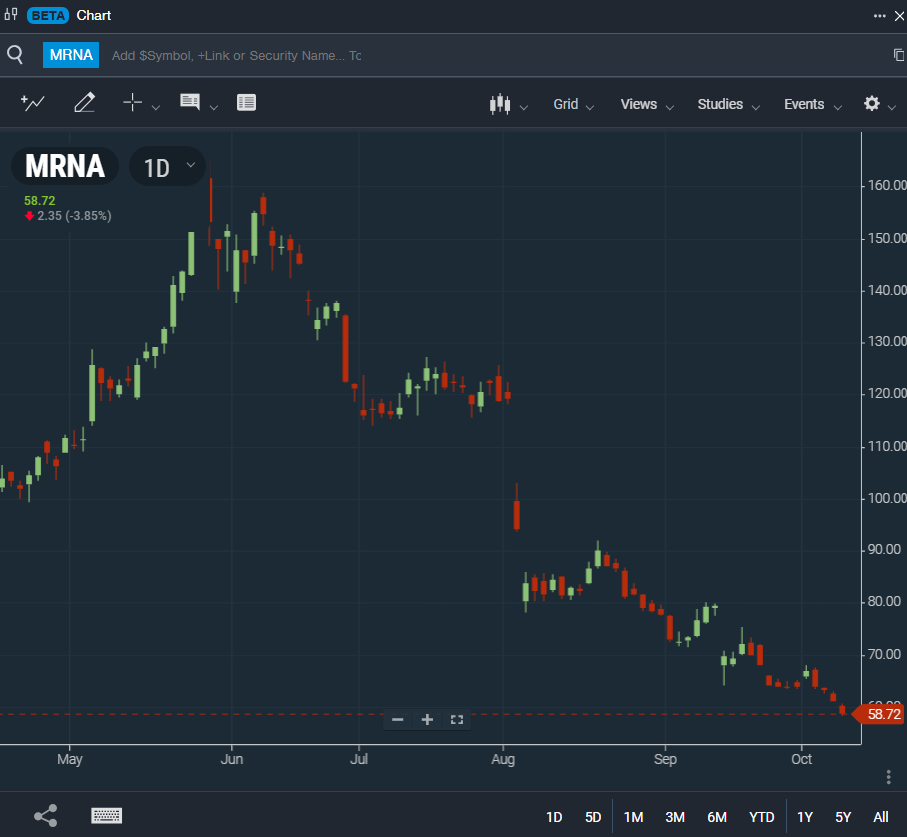Expand the chart type dropdown arrow
Viewport: 907px width, 837px height.
coord(523,108)
